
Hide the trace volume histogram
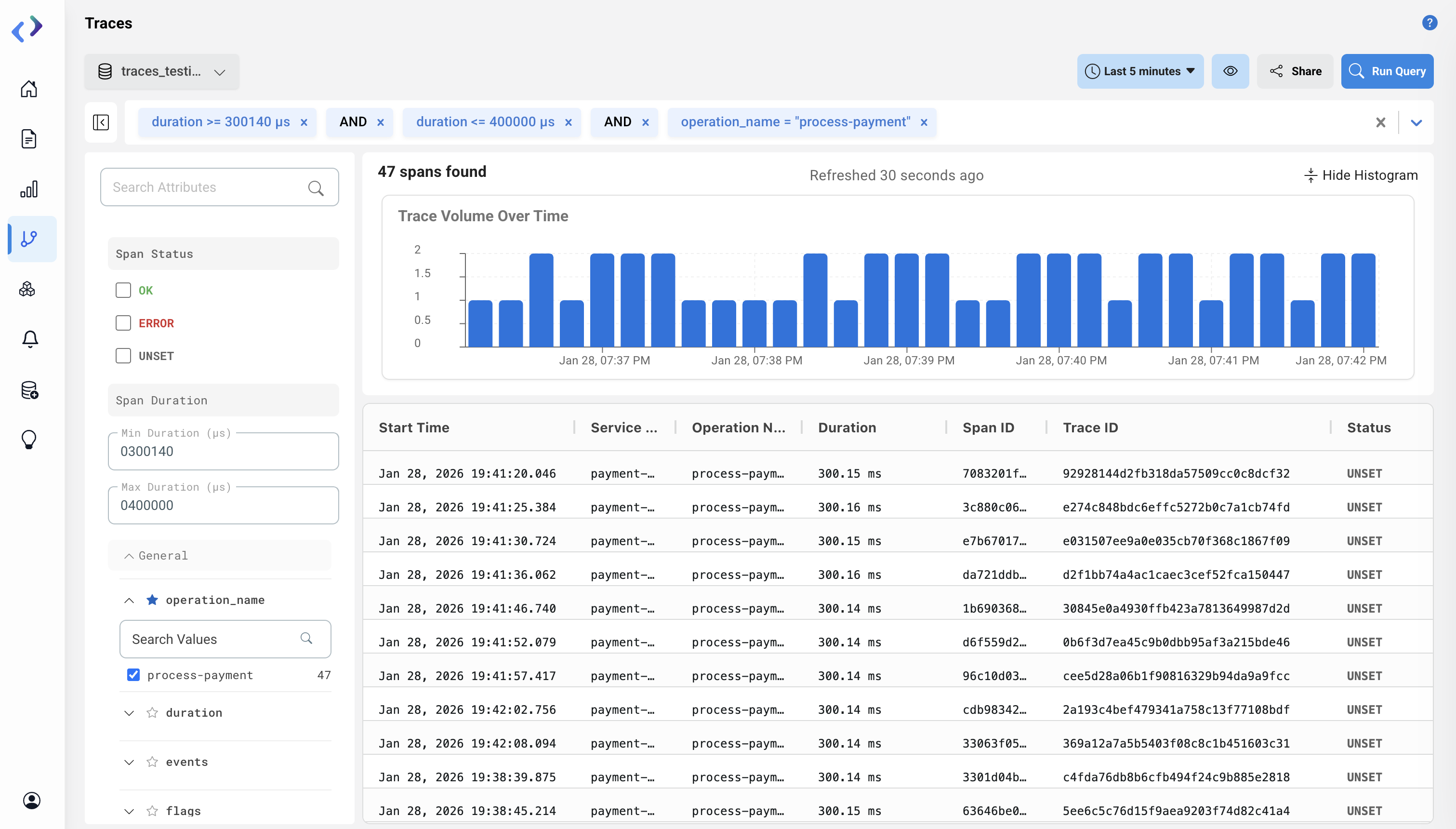pos(1361,175)
